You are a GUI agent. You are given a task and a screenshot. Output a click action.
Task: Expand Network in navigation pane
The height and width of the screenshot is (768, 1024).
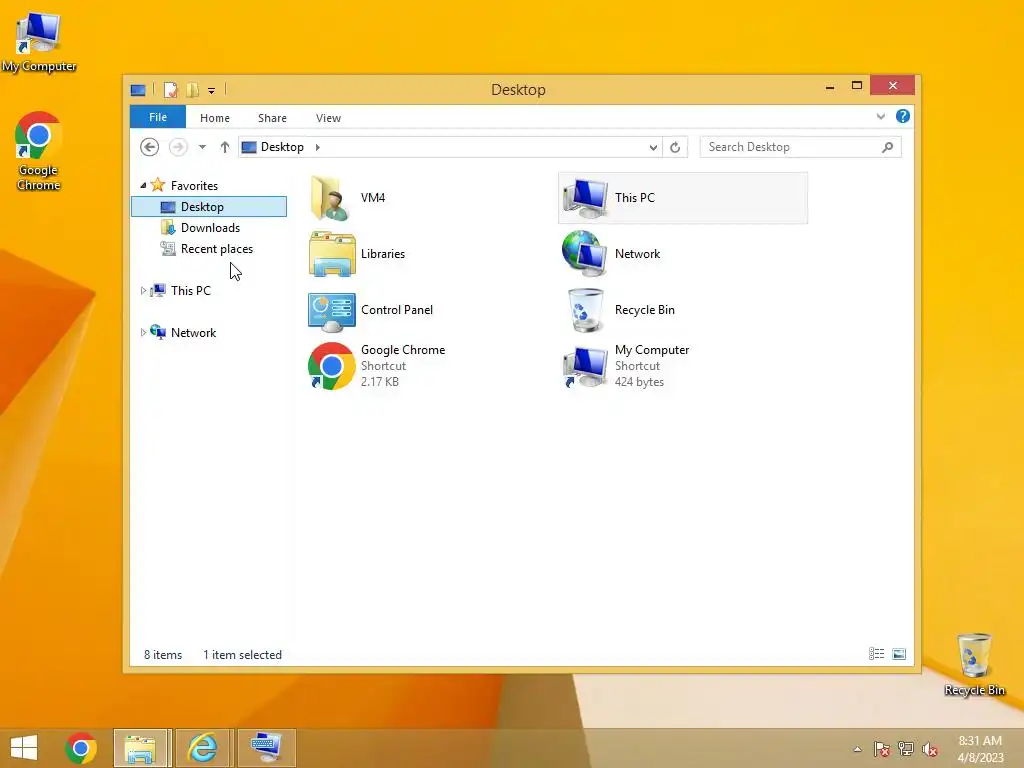click(143, 332)
